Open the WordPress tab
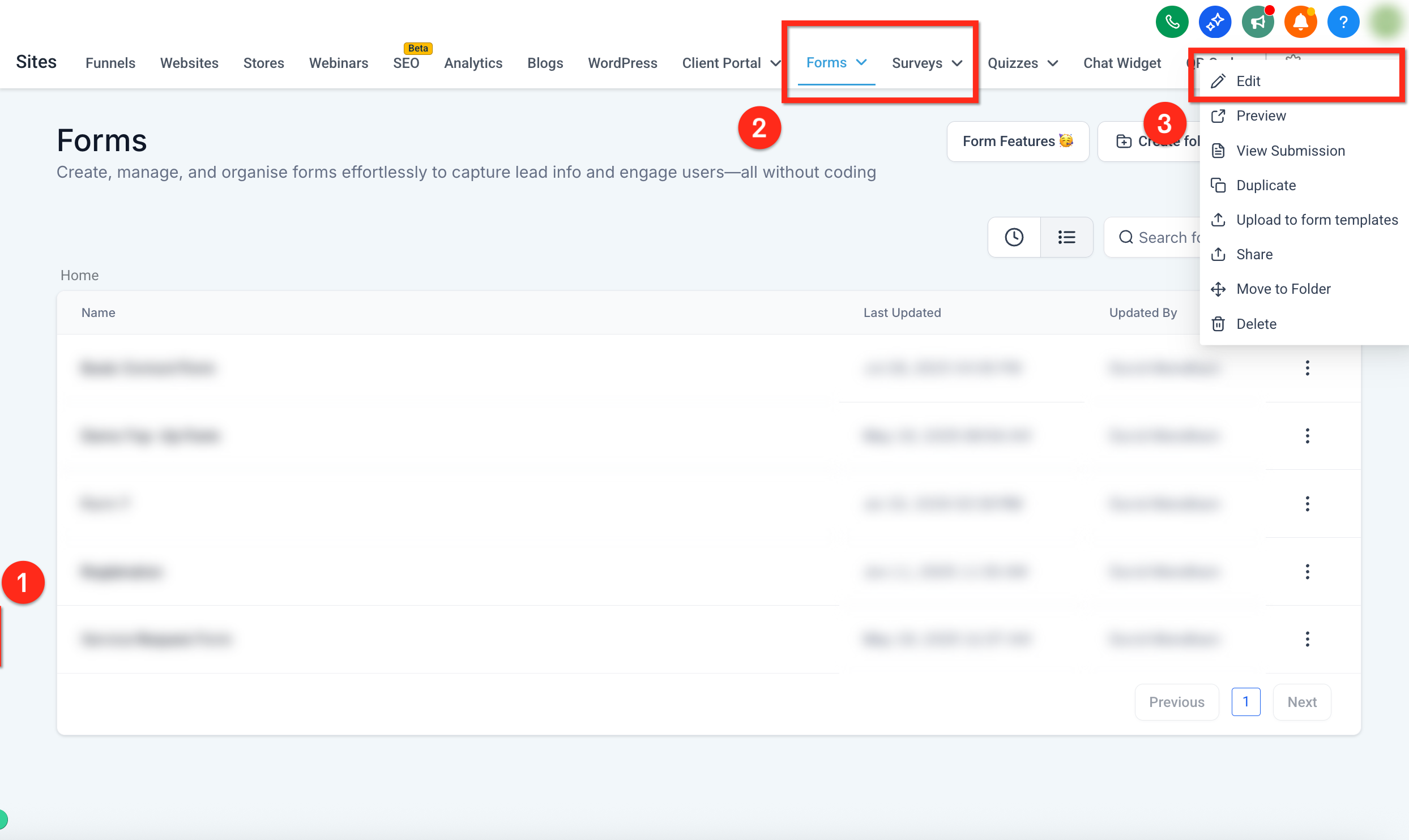 click(622, 63)
